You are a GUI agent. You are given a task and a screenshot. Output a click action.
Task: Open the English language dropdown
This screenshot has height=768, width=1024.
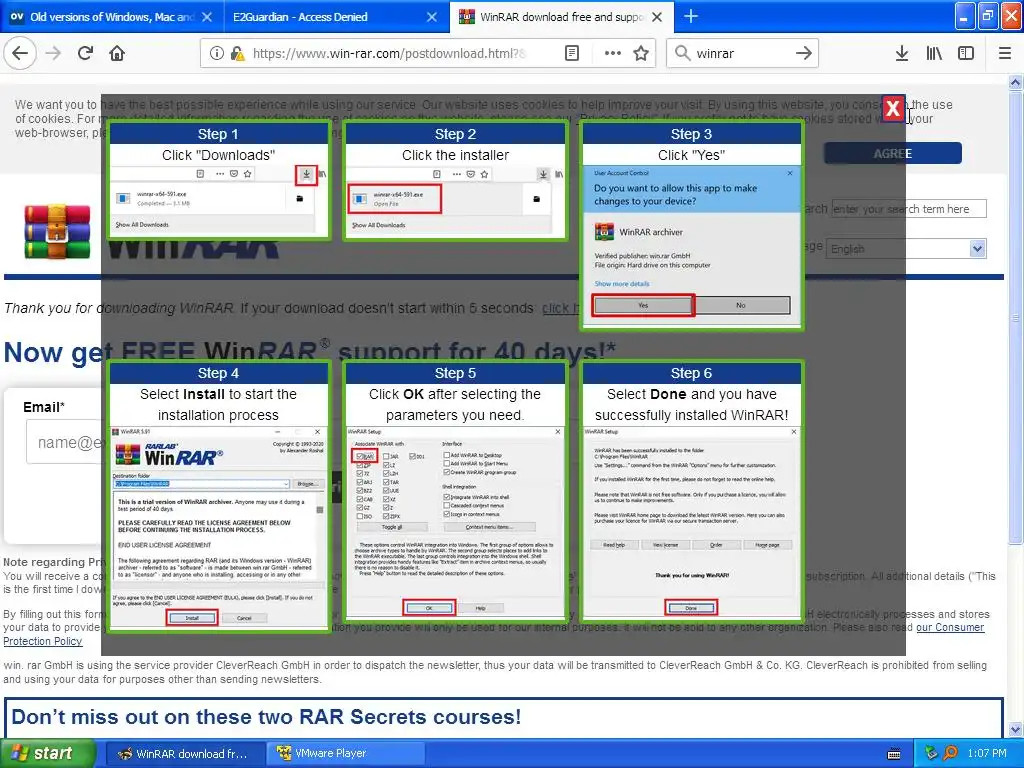tap(907, 249)
